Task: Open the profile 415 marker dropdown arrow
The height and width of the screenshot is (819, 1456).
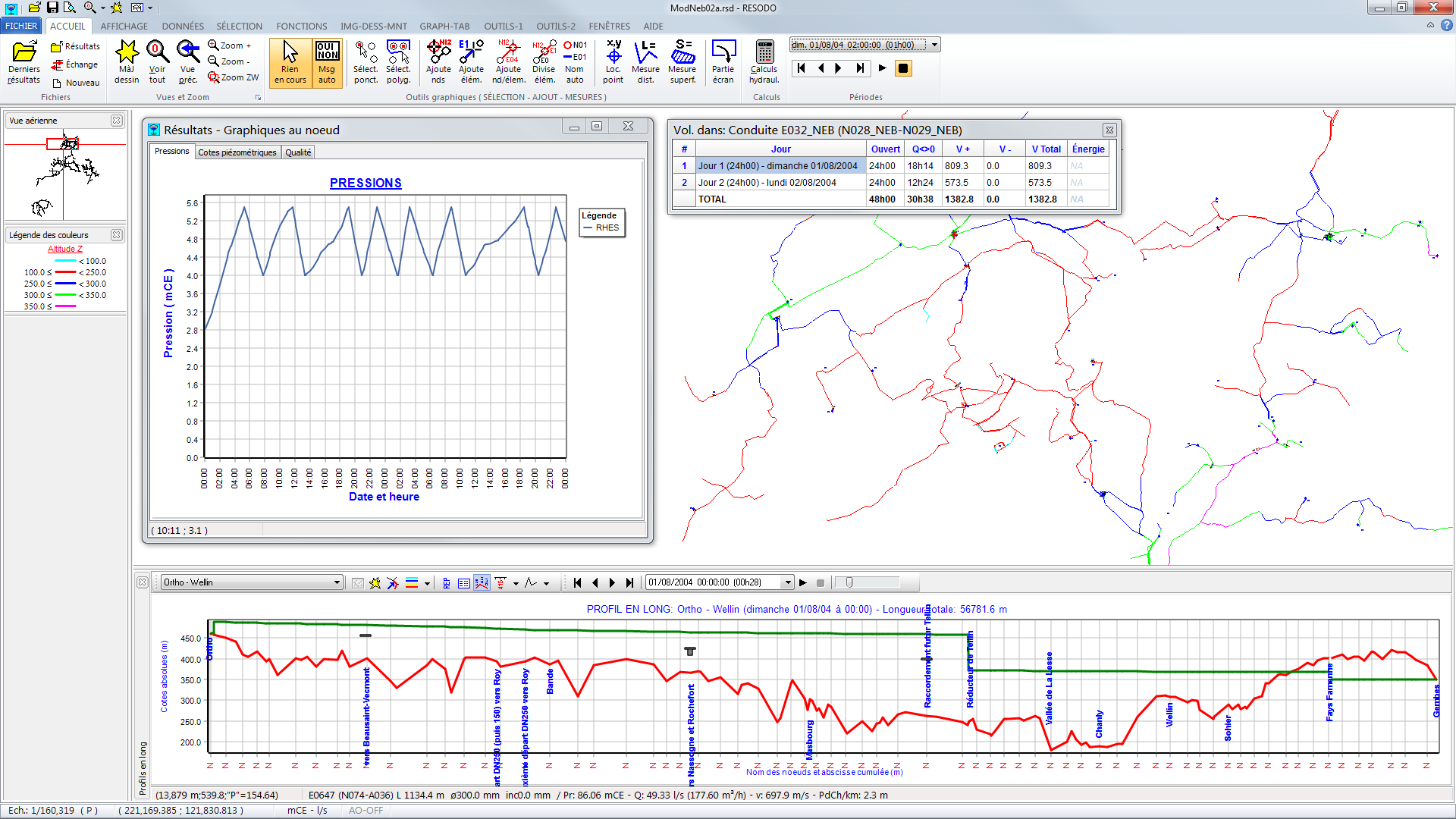Action: pos(516,583)
